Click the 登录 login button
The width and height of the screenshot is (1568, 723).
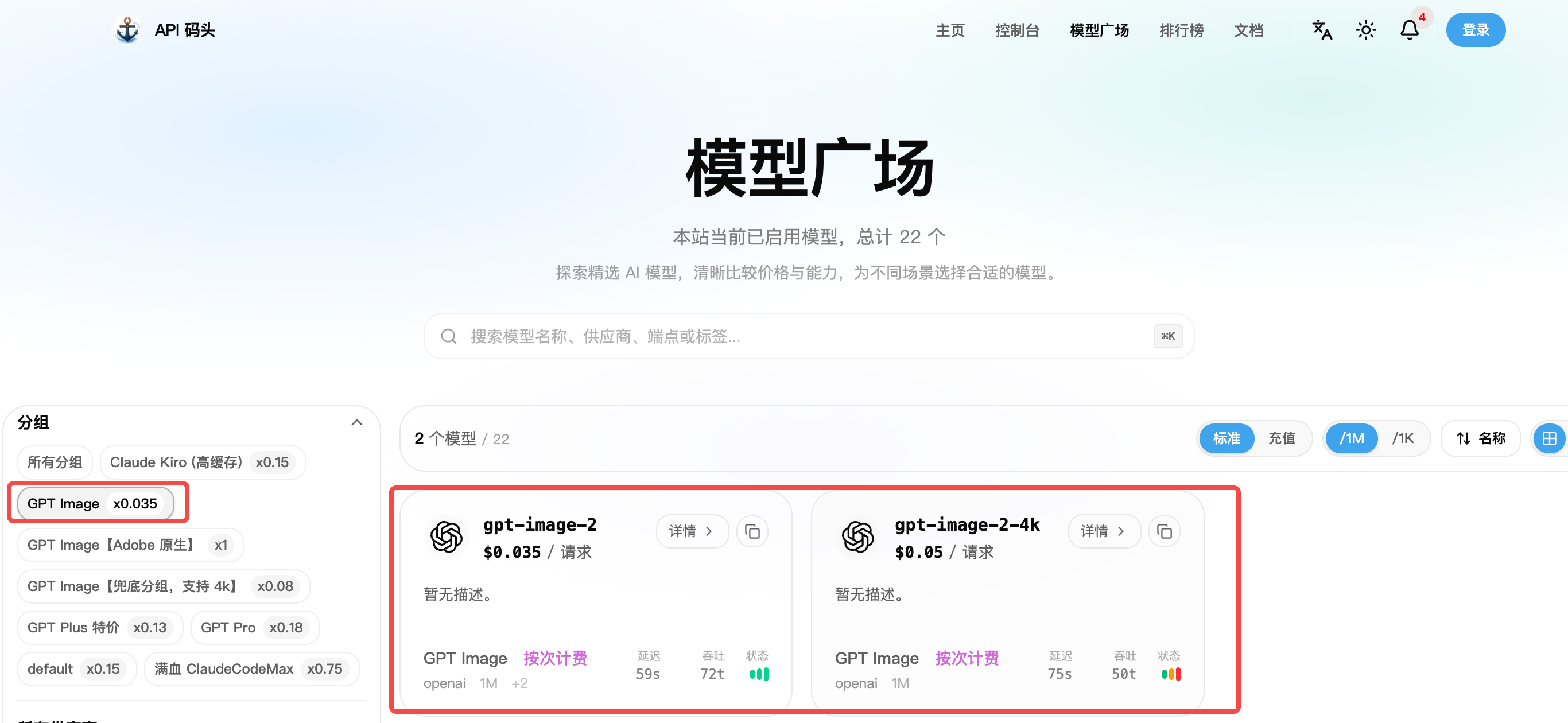[x=1476, y=30]
